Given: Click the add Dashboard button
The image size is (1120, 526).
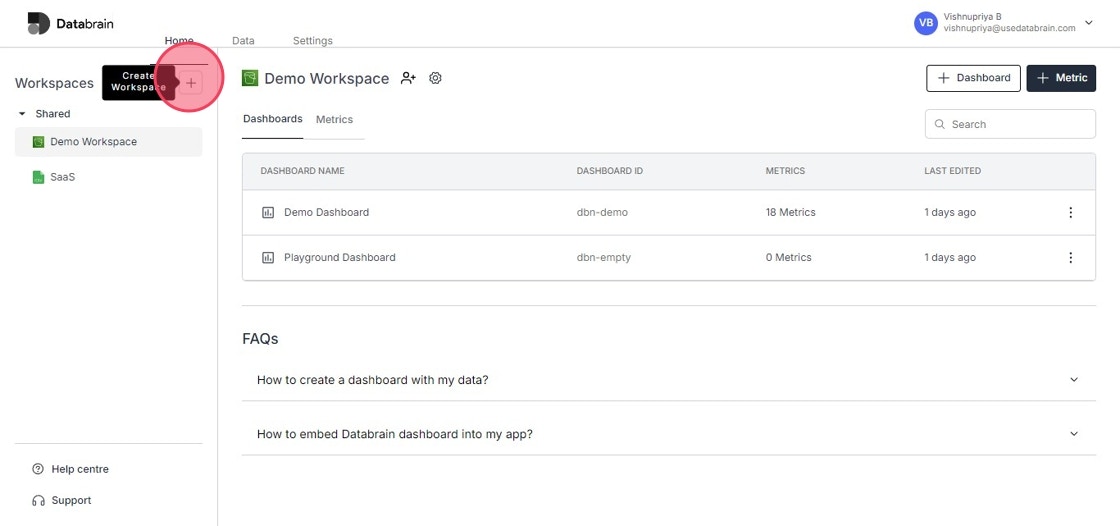Looking at the screenshot, I should pyautogui.click(x=974, y=78).
